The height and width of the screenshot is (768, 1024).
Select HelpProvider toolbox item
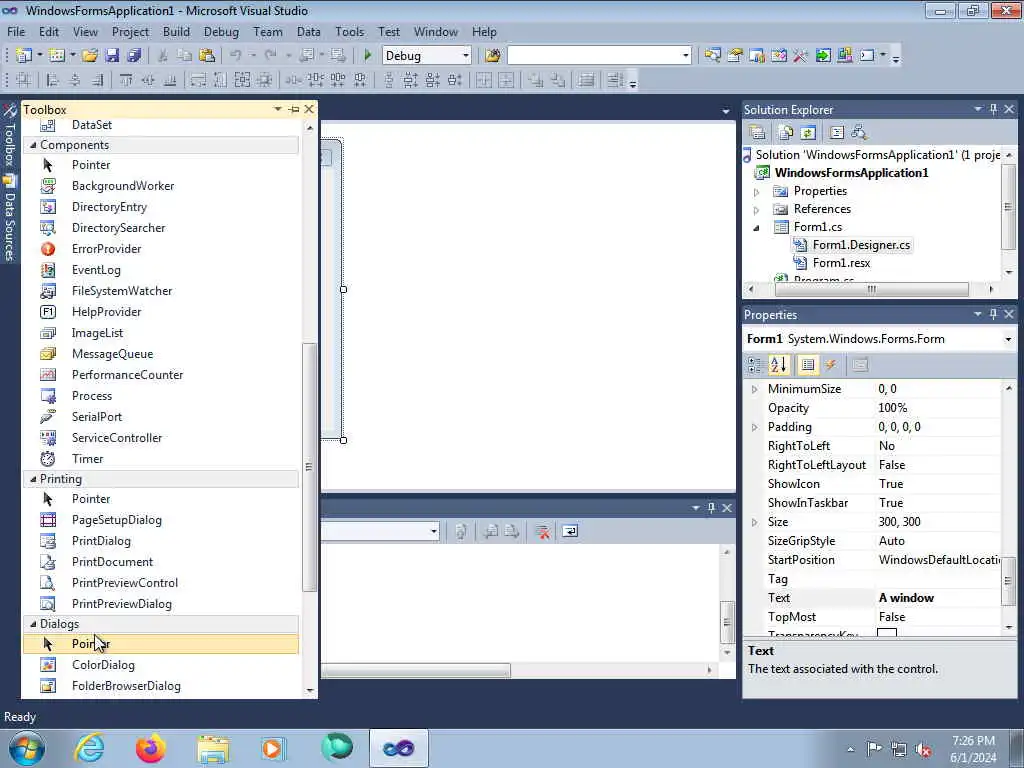click(x=106, y=312)
